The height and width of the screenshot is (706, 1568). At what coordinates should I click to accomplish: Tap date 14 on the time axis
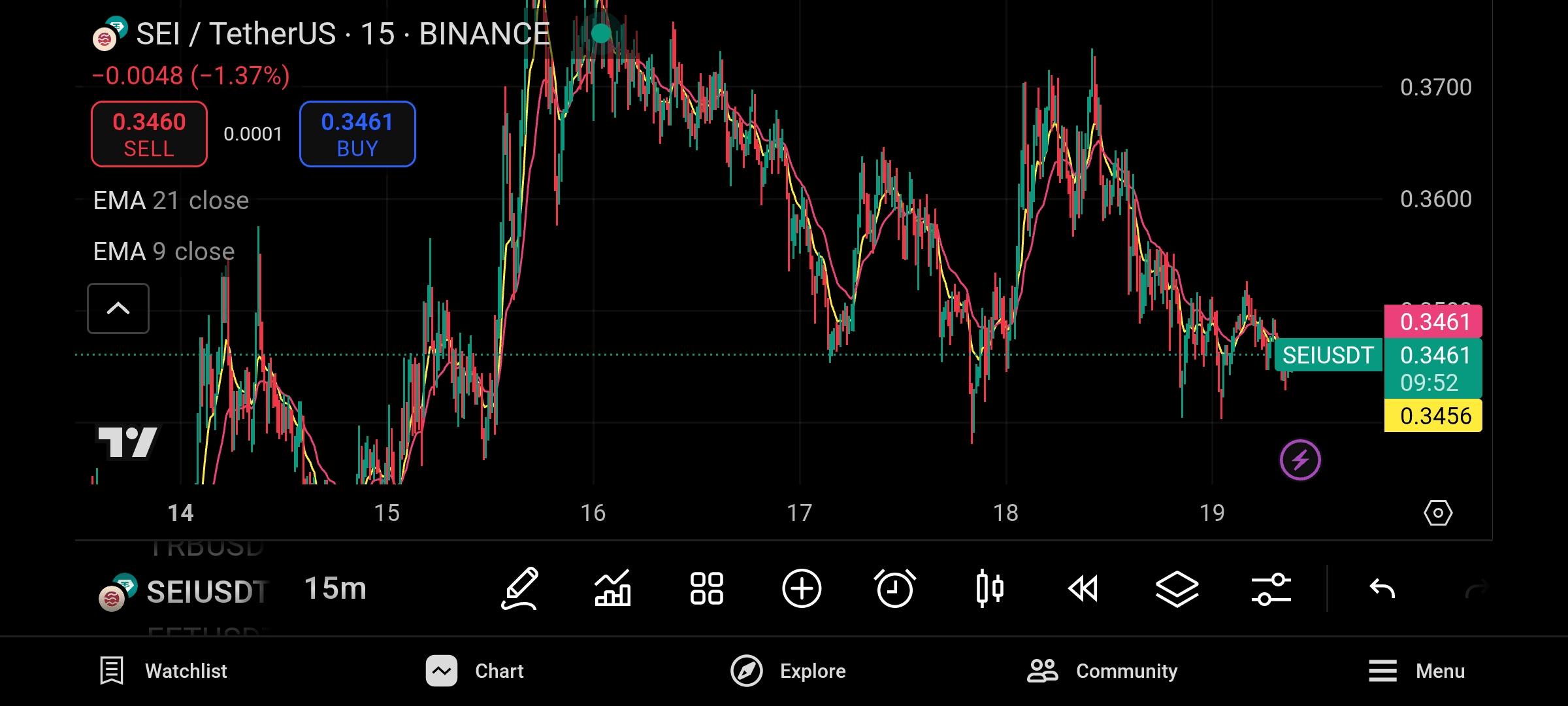tap(180, 513)
